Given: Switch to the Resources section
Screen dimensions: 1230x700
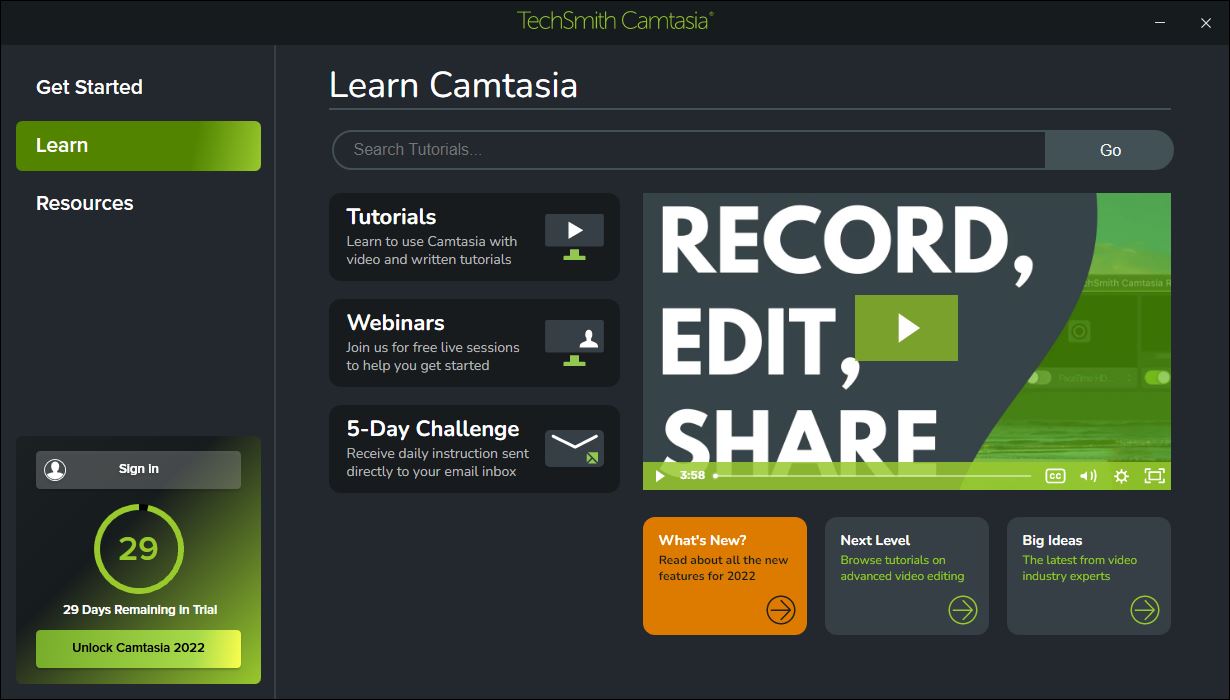Looking at the screenshot, I should [84, 203].
